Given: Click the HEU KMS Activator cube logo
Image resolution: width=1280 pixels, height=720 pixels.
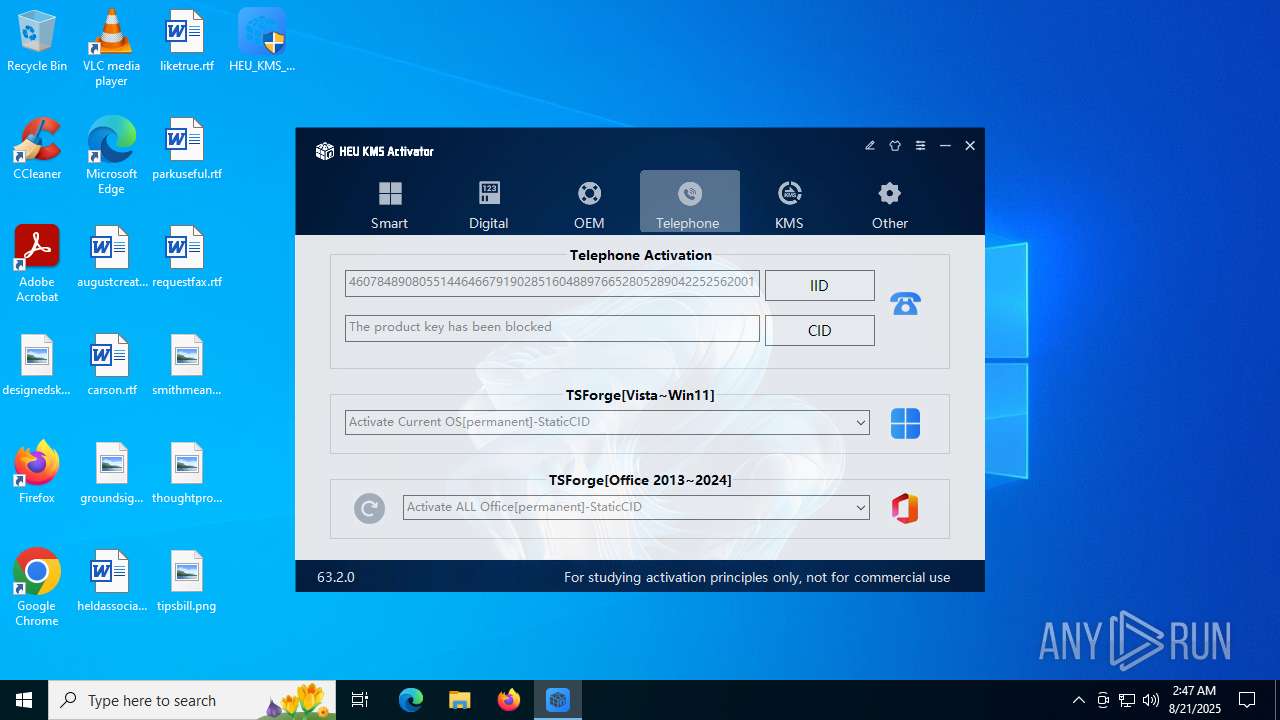Looking at the screenshot, I should 324,151.
